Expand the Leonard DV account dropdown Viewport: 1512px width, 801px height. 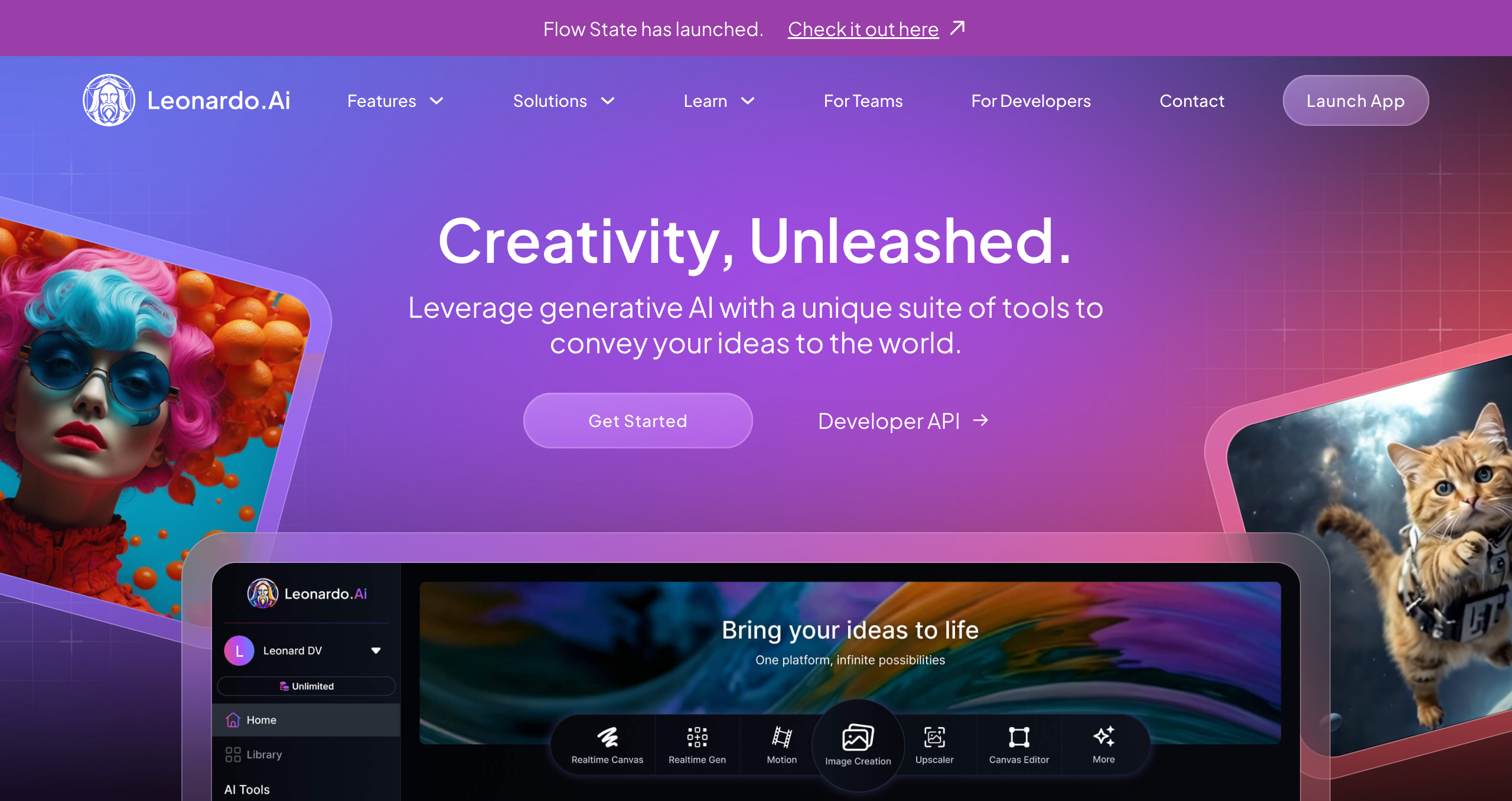(x=376, y=650)
